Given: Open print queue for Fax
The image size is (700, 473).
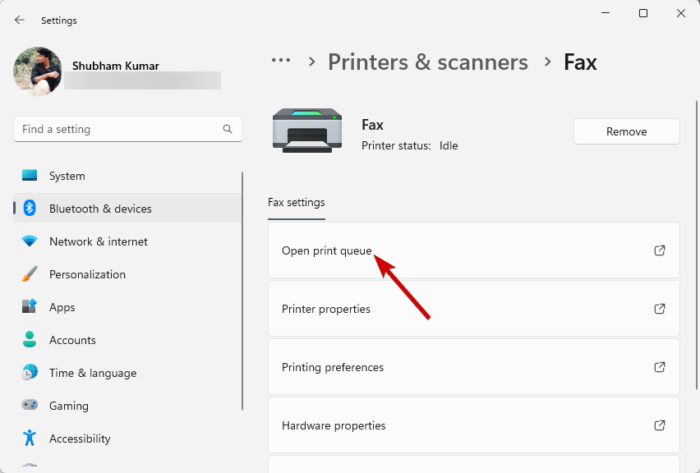Looking at the screenshot, I should 474,250.
